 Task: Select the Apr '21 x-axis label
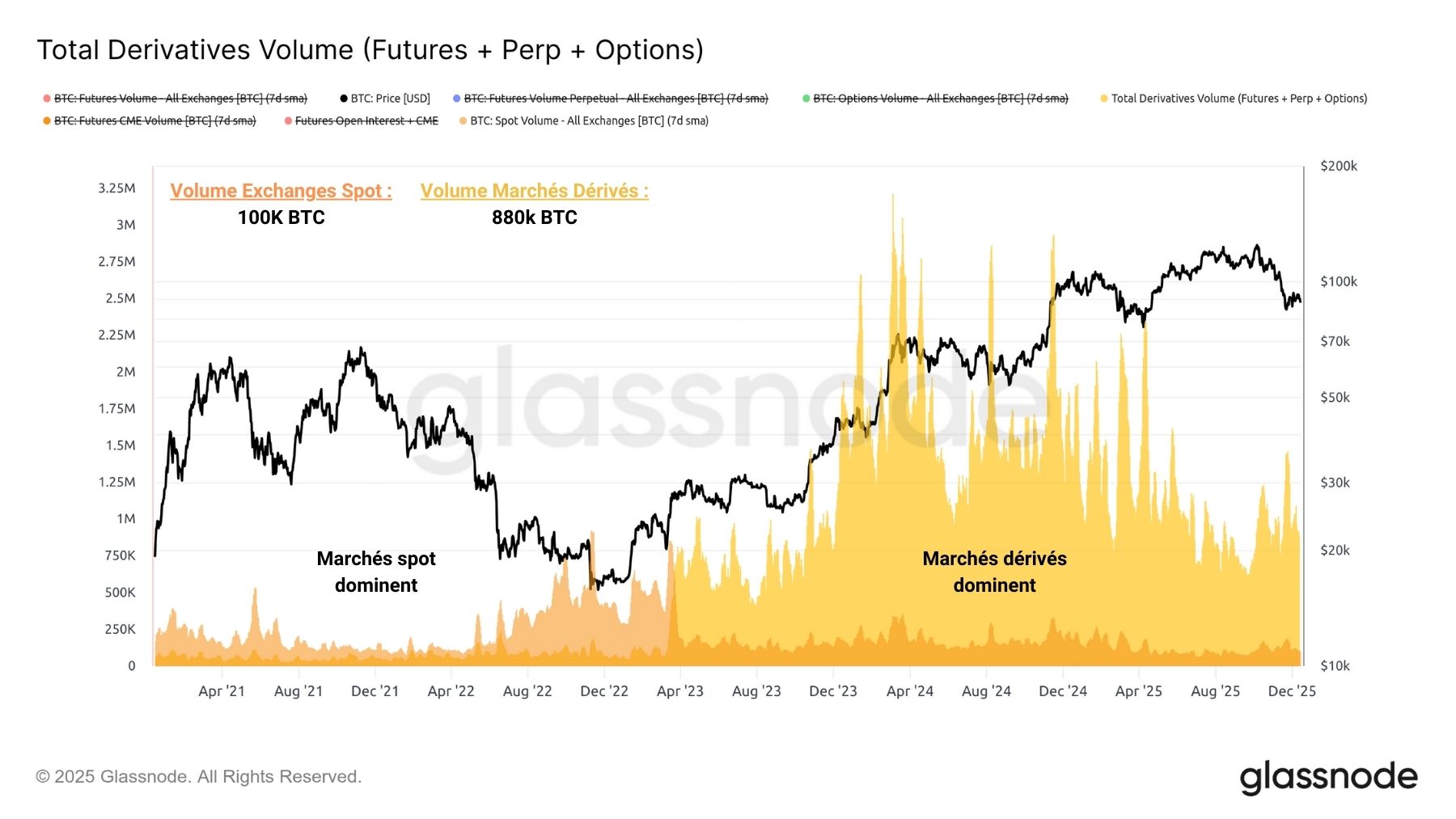pyautogui.click(x=222, y=691)
